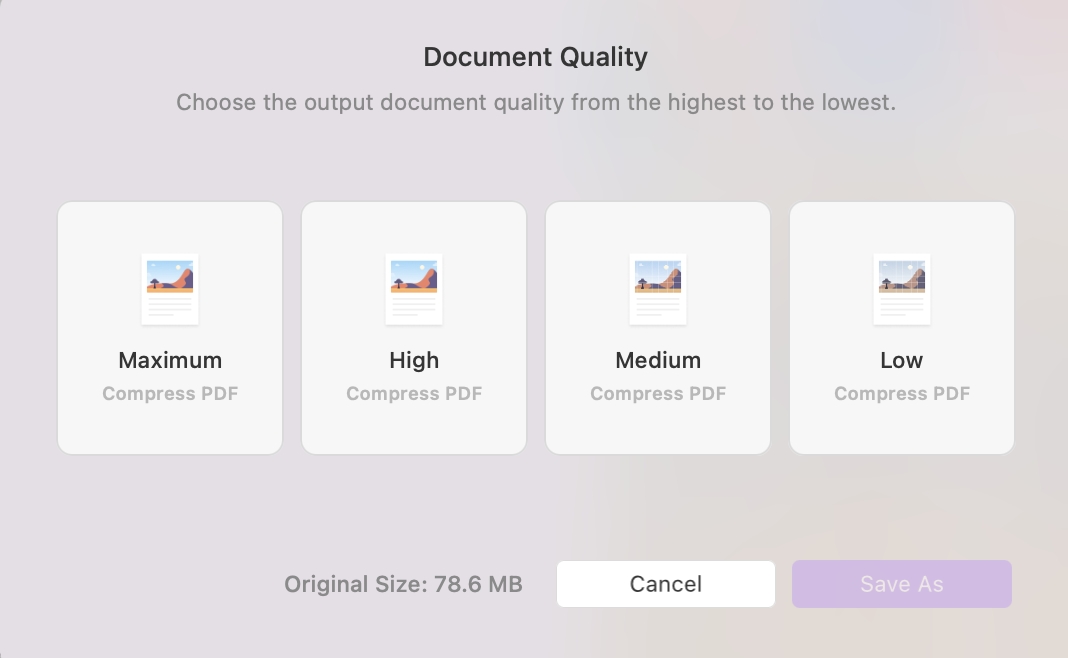Select the Medium compression quality option
This screenshot has width=1068, height=658.
pyautogui.click(x=658, y=327)
